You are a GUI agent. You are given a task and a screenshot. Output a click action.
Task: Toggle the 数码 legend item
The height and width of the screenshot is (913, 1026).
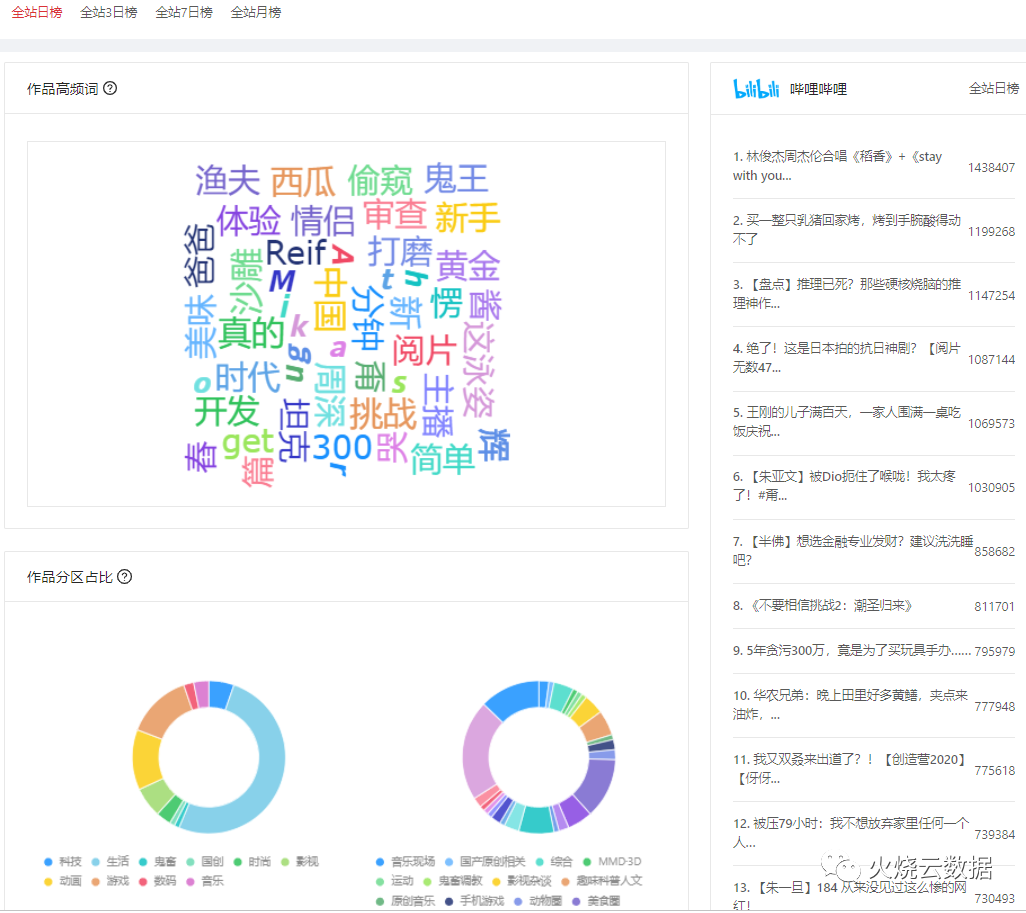click(158, 881)
